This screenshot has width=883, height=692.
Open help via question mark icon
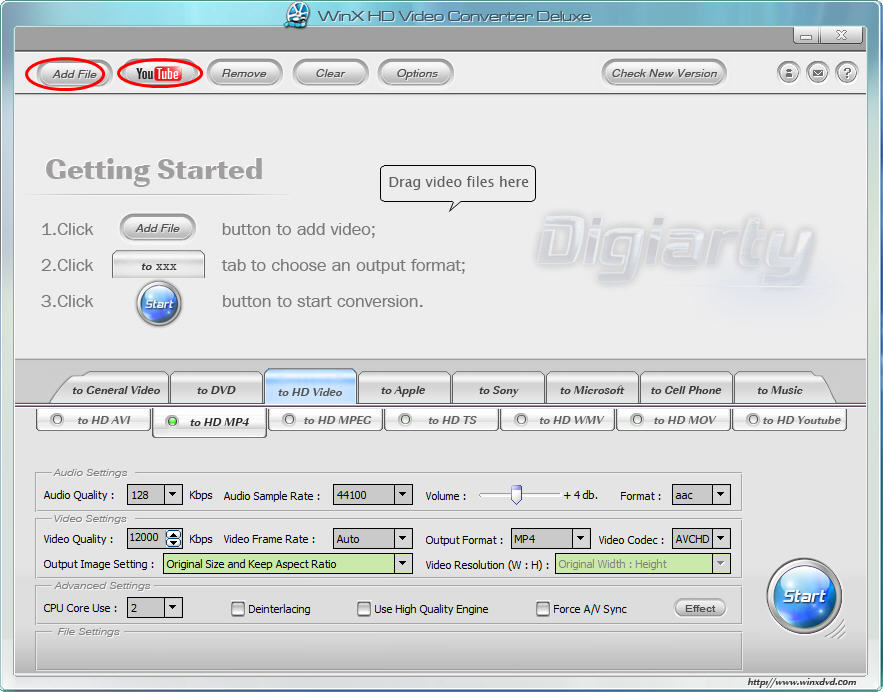846,73
